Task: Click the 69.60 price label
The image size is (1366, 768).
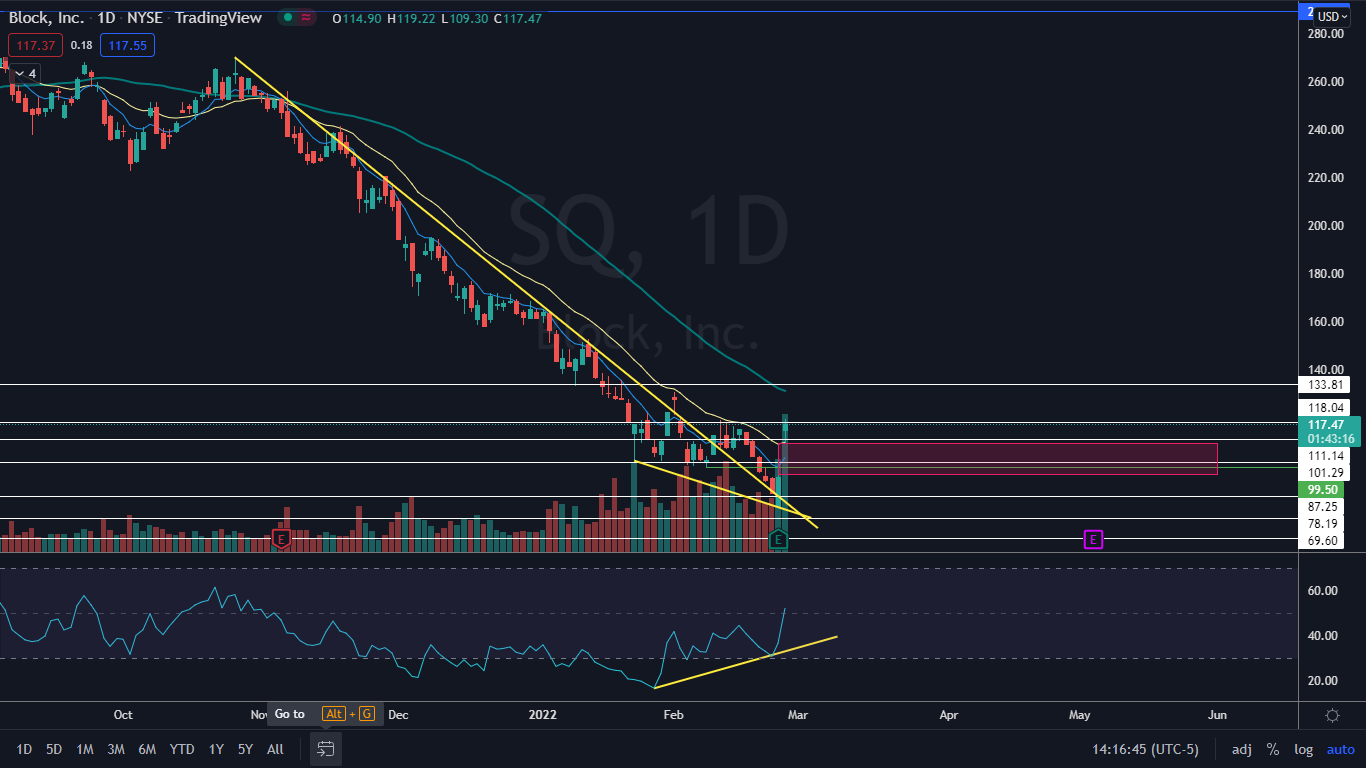Action: click(1323, 541)
